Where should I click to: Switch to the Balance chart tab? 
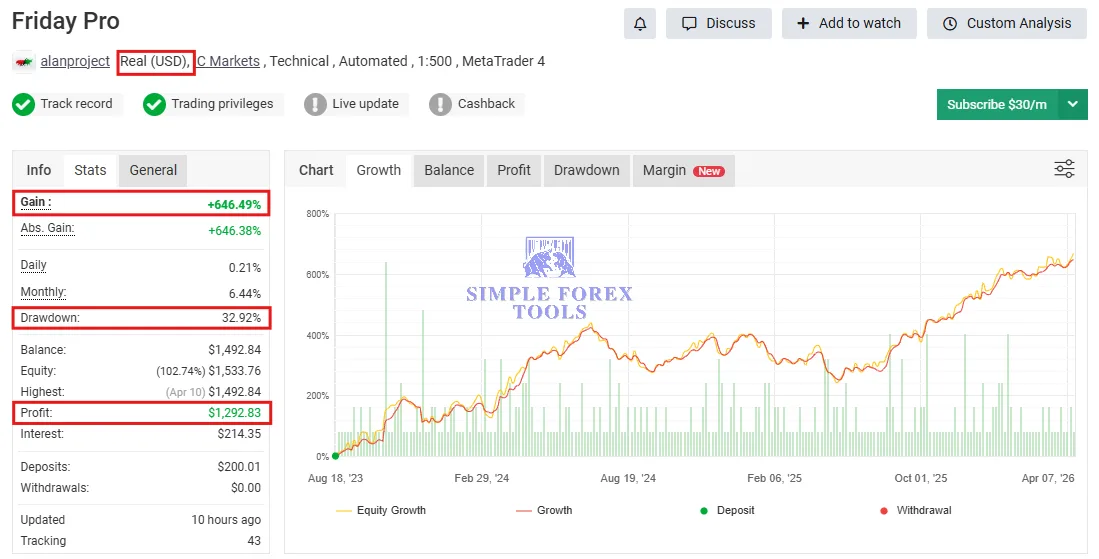[x=449, y=170]
